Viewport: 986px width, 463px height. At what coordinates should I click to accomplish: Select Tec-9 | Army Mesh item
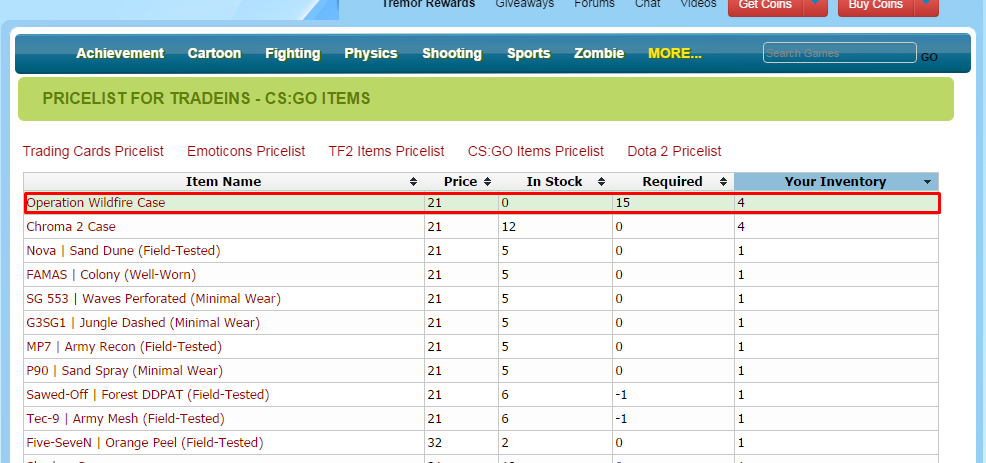[x=125, y=419]
